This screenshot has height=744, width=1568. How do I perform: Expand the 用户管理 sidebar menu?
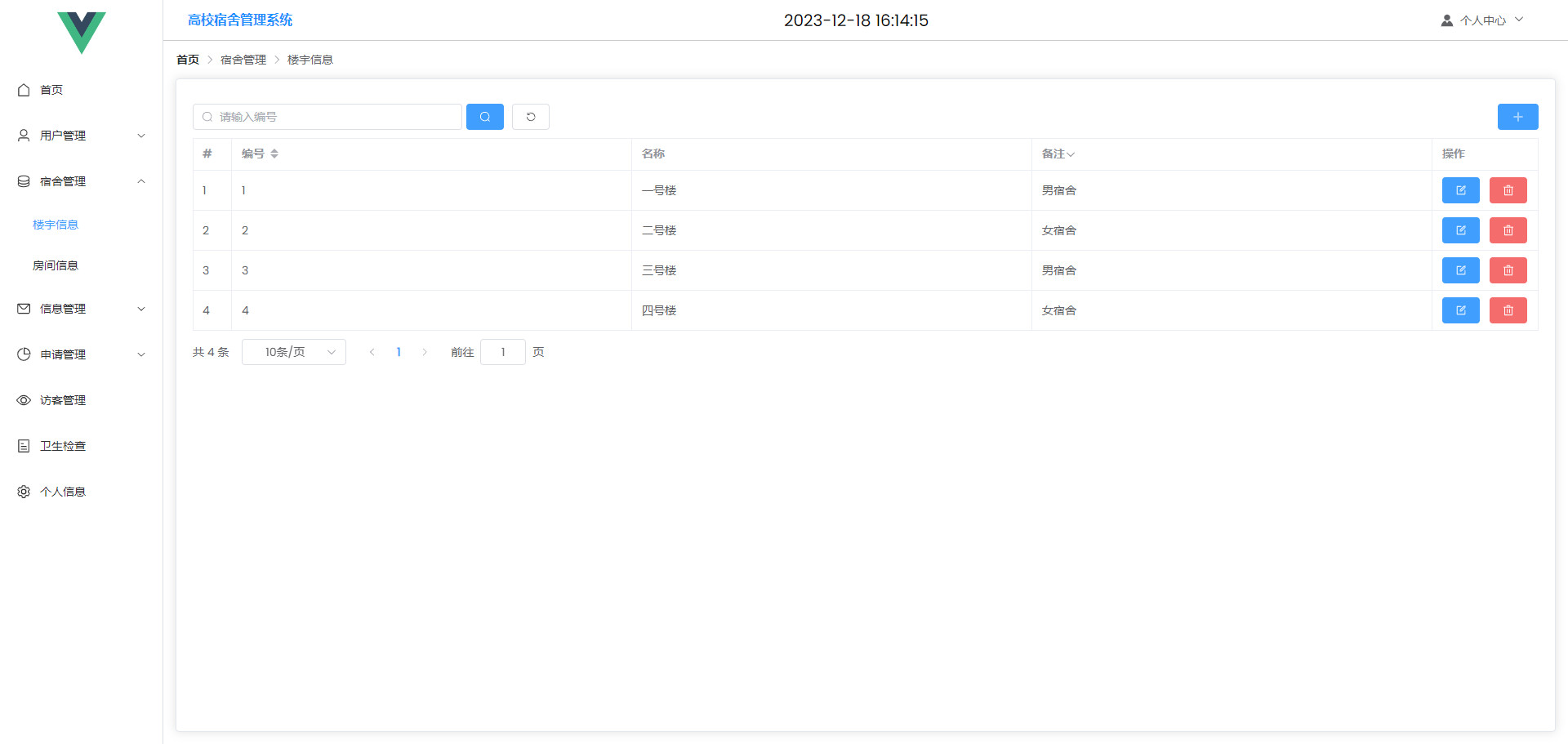(x=82, y=136)
